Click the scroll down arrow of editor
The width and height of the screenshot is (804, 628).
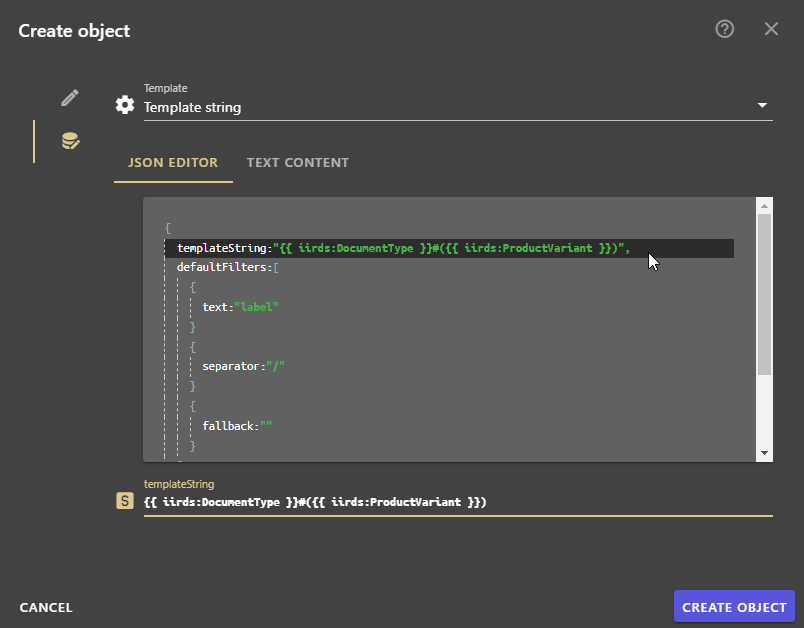[764, 453]
